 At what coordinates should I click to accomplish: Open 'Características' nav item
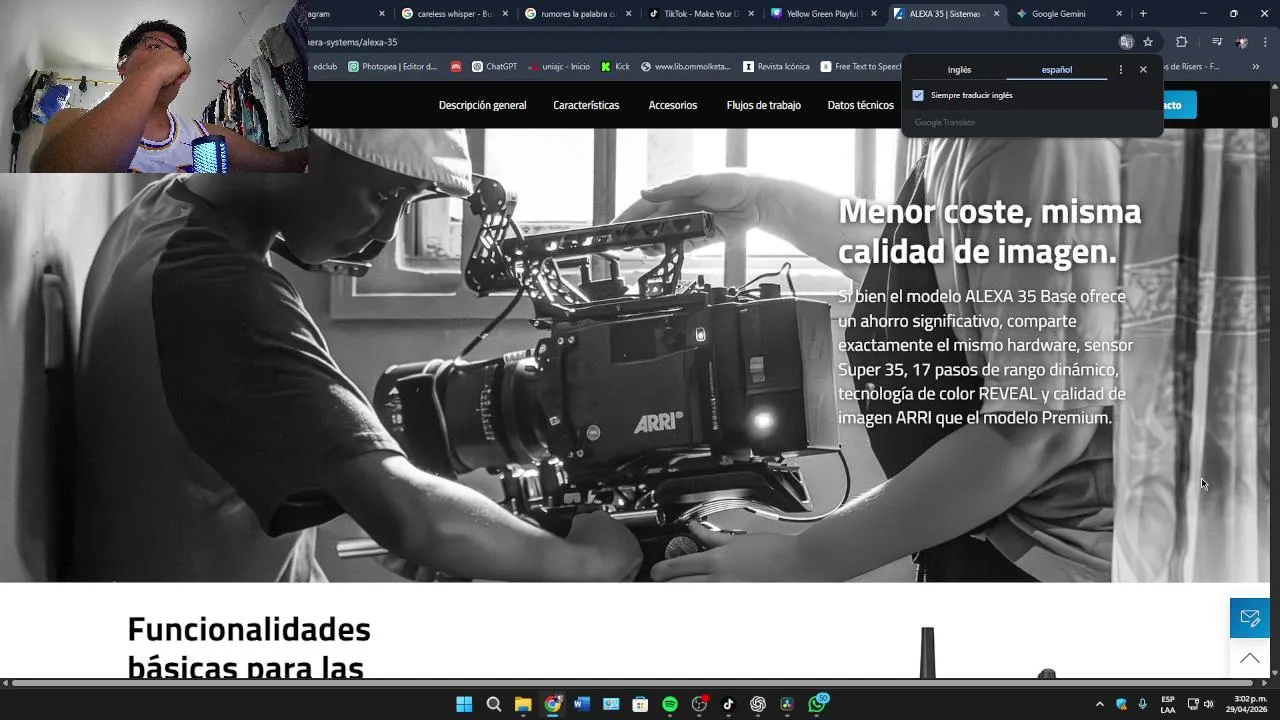tap(586, 105)
